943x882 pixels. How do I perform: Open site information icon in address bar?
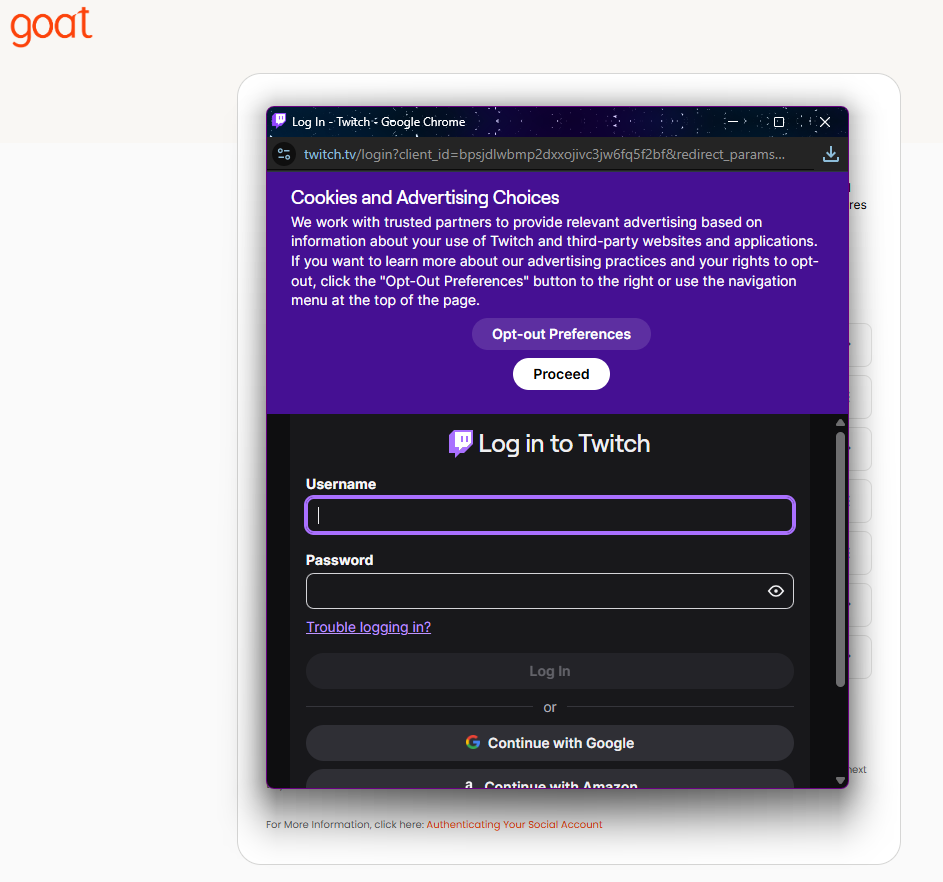click(x=284, y=154)
